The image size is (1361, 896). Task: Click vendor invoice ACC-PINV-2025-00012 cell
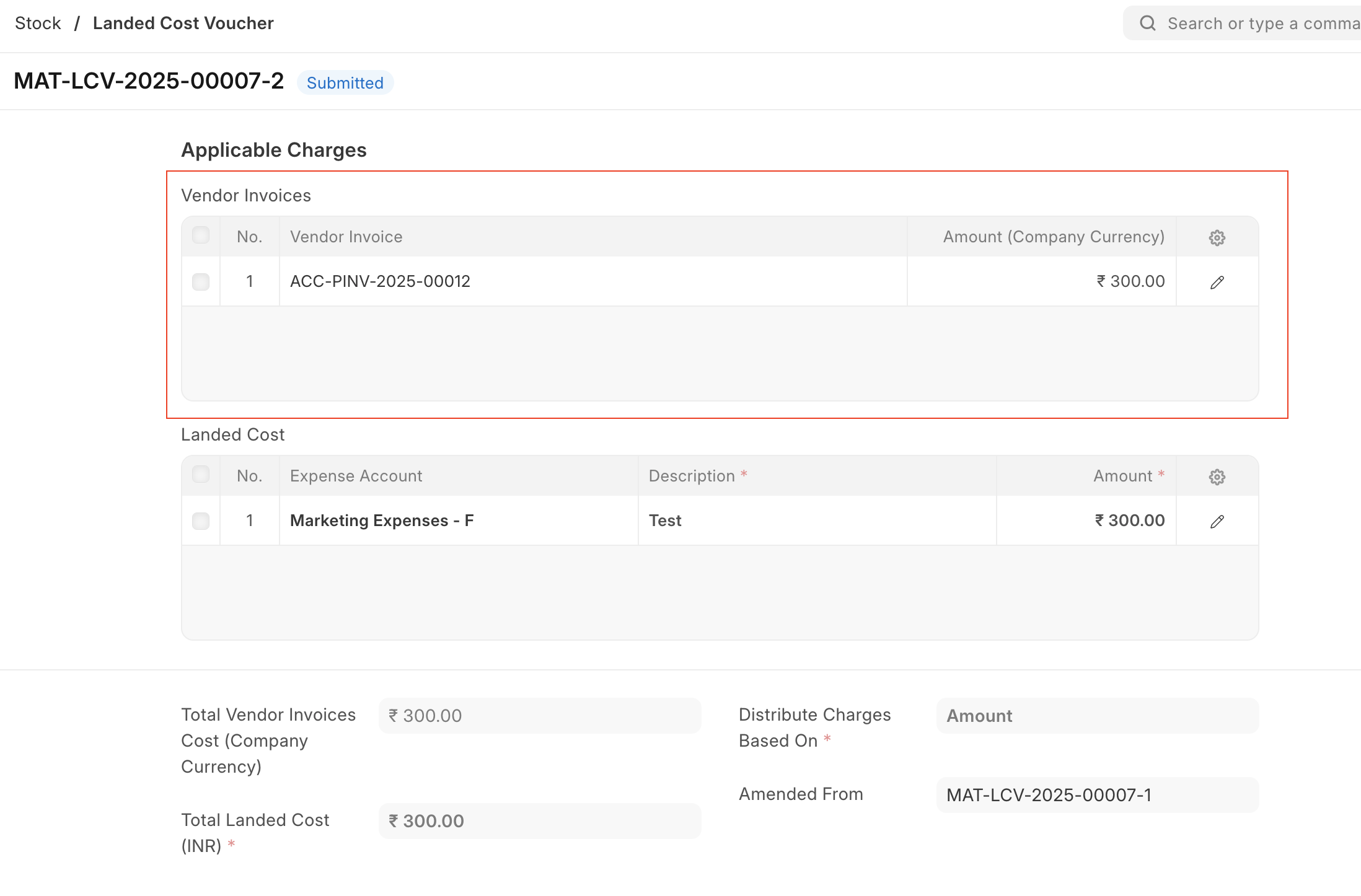click(x=593, y=281)
